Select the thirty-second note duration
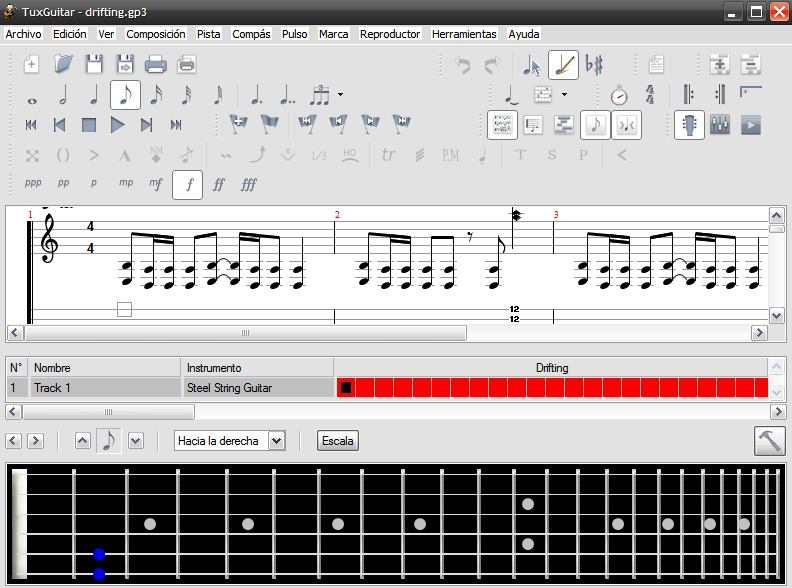This screenshot has height=588, width=792. 187,95
